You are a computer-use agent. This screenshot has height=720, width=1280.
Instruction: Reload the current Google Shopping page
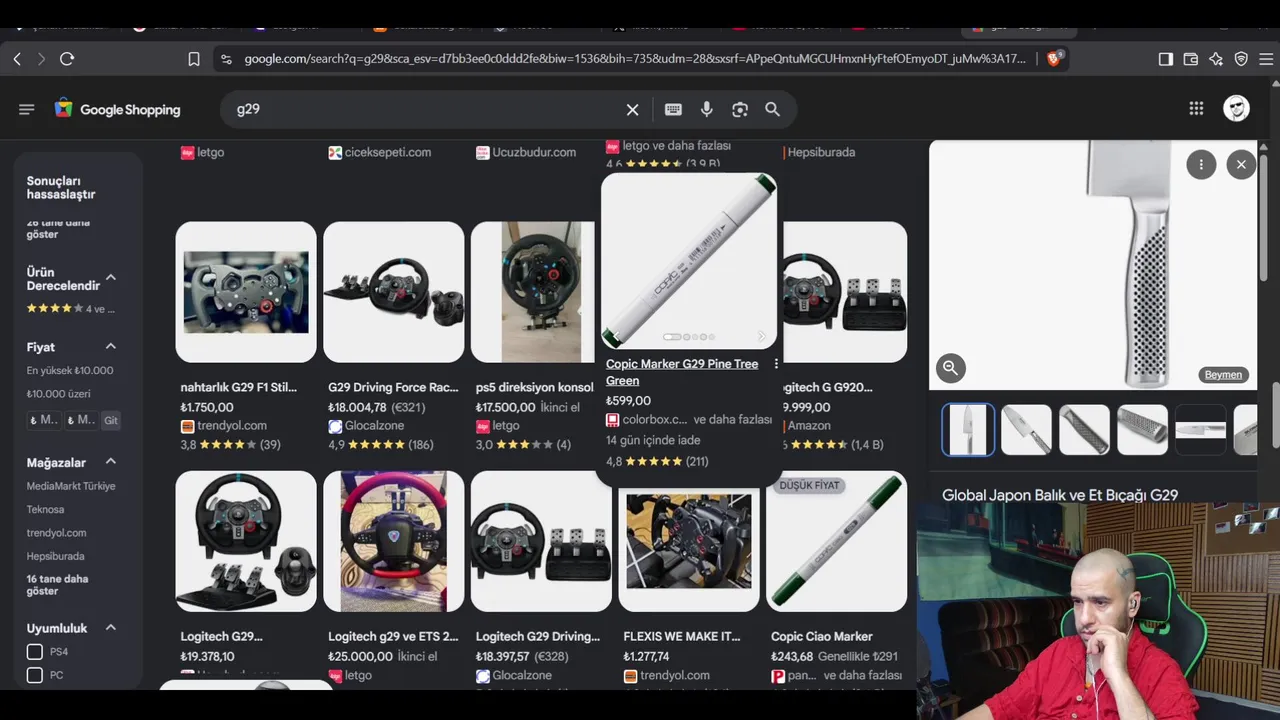[67, 59]
